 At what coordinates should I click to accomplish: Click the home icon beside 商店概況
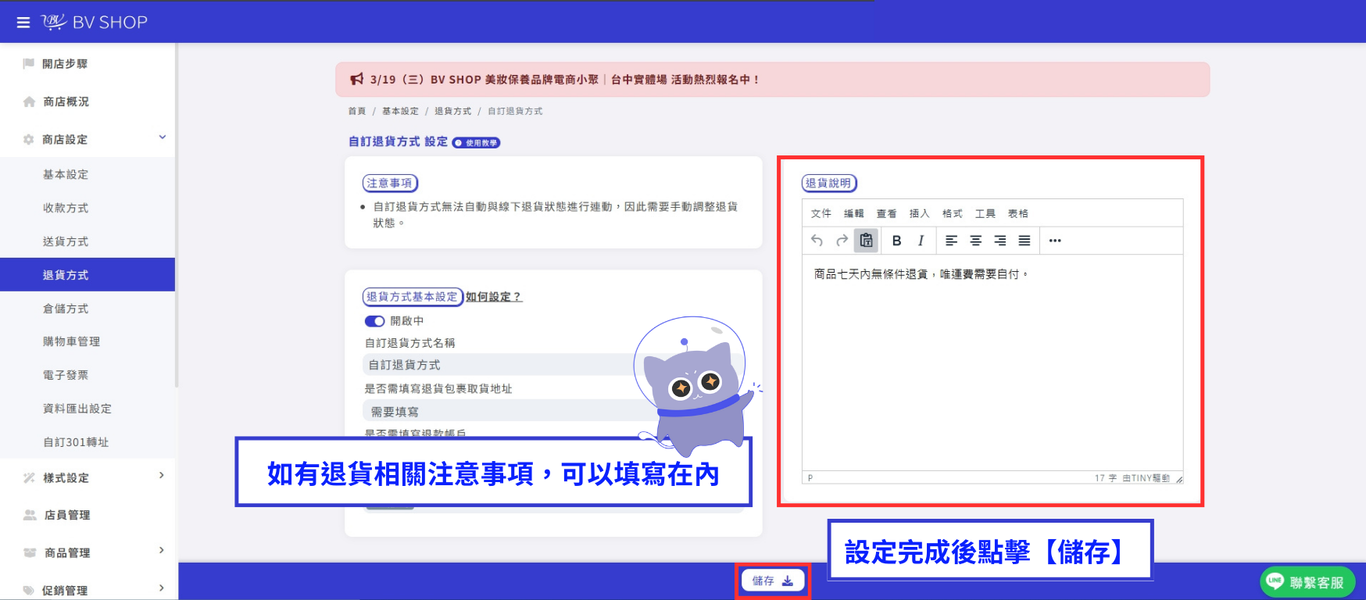29,102
